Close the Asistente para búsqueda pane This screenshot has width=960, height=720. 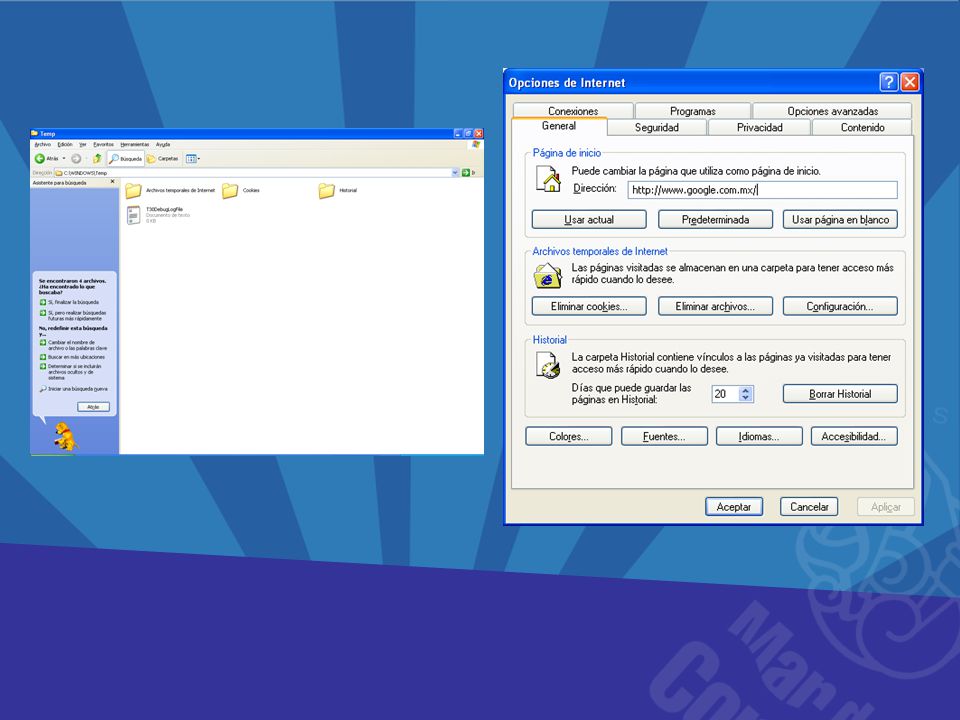coord(113,182)
